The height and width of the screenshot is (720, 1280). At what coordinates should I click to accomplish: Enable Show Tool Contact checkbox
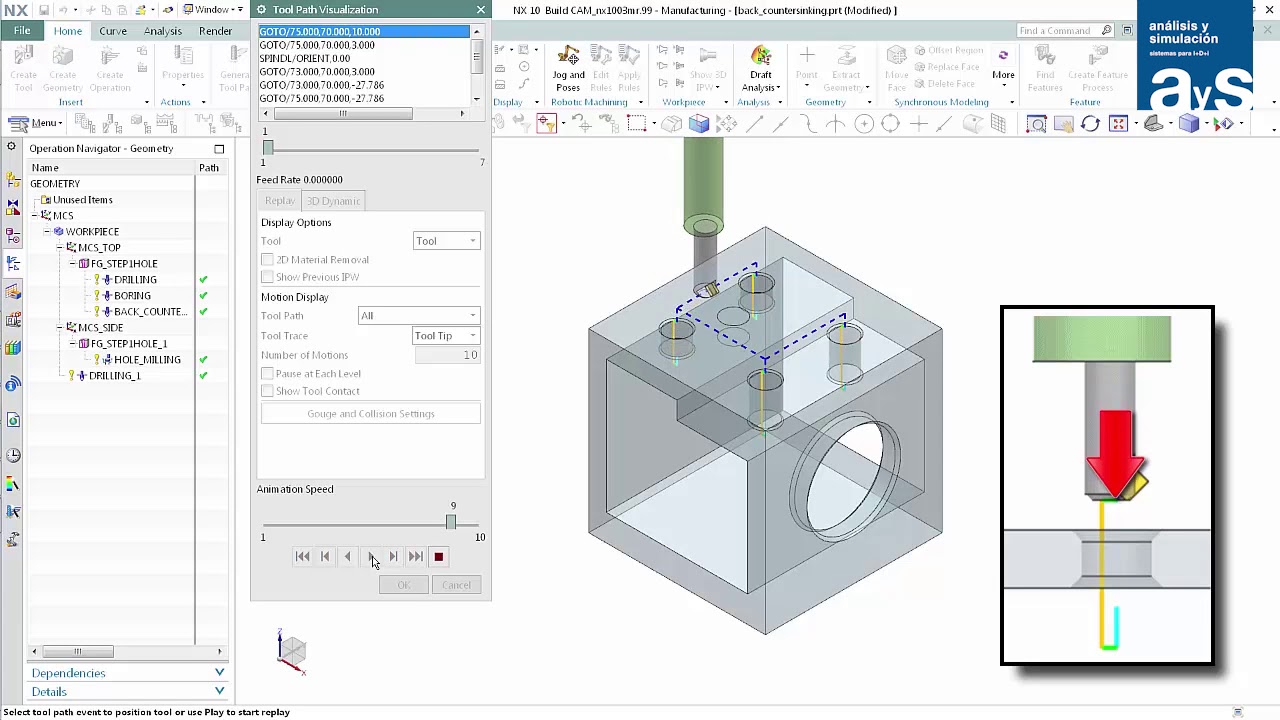(267, 391)
